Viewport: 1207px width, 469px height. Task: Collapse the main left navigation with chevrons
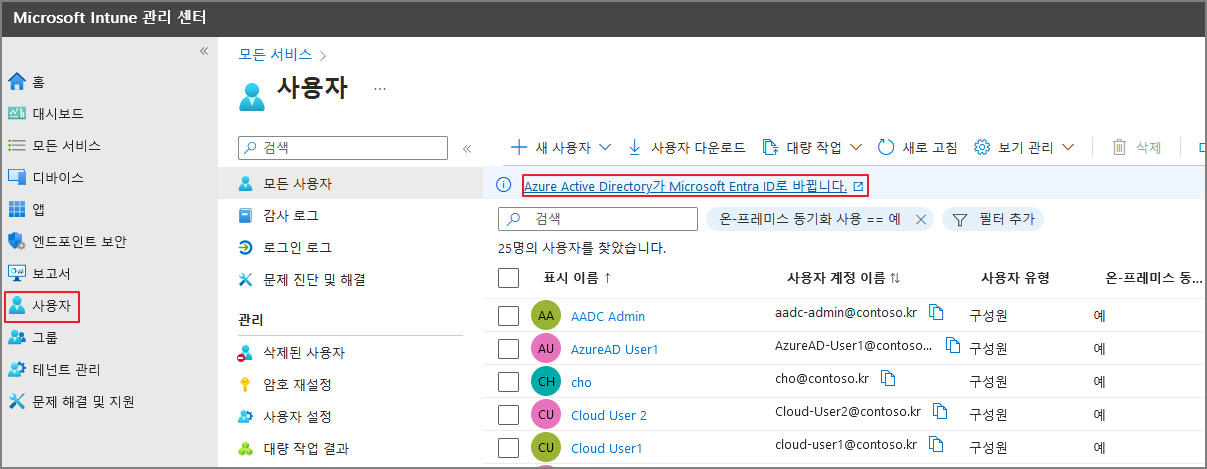(204, 51)
